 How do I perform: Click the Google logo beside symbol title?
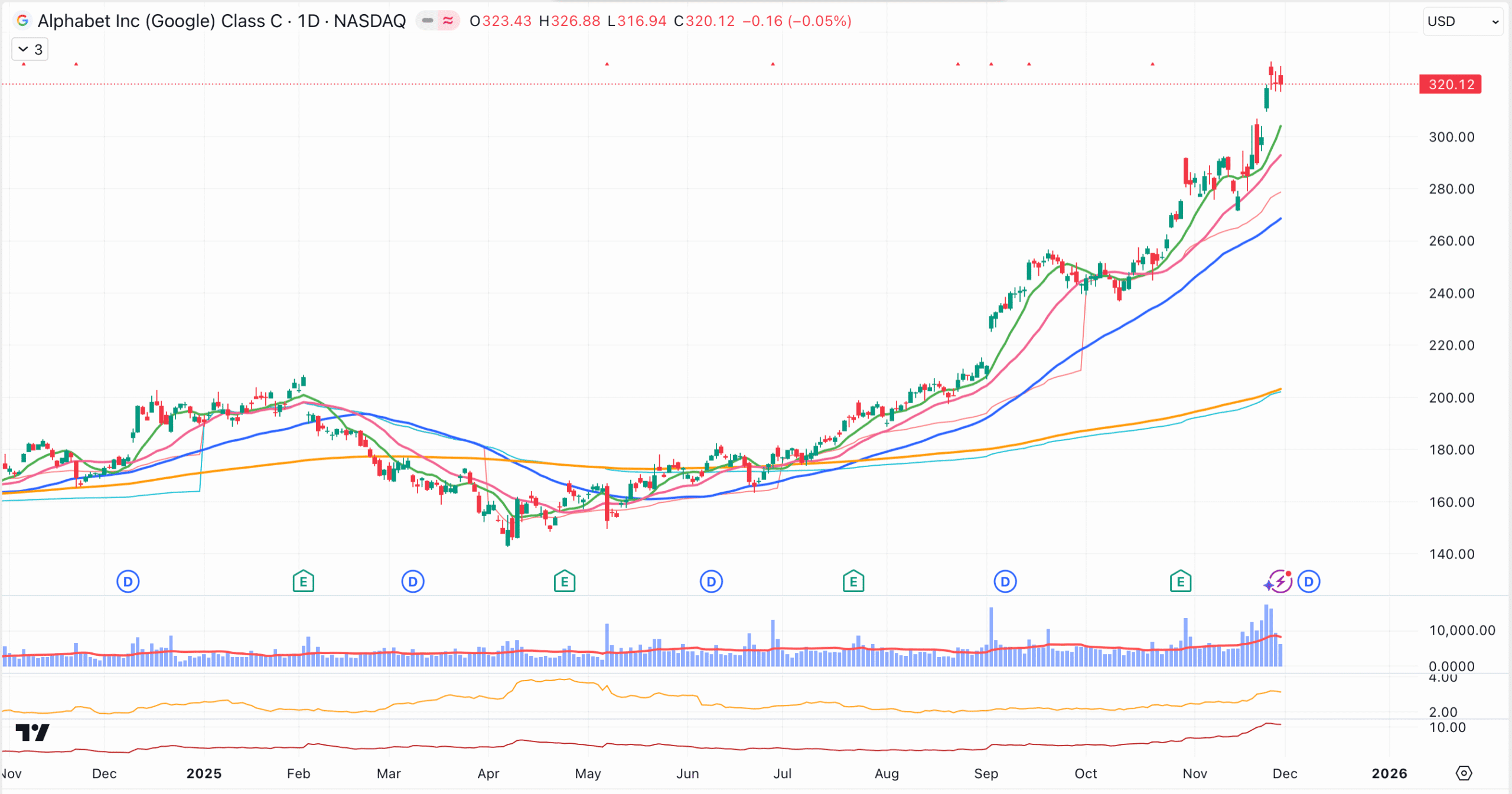click(22, 21)
